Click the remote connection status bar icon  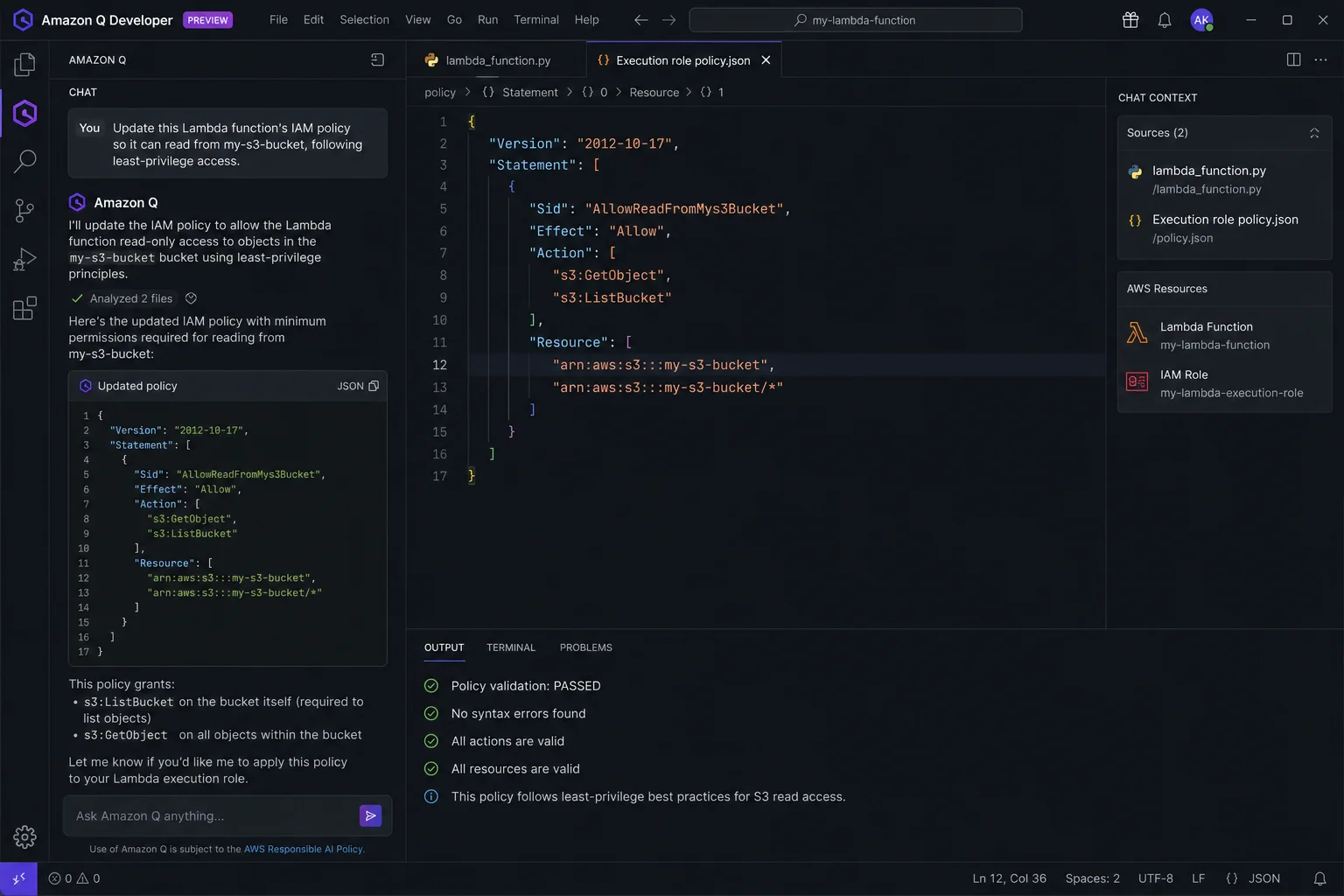pos(18,878)
